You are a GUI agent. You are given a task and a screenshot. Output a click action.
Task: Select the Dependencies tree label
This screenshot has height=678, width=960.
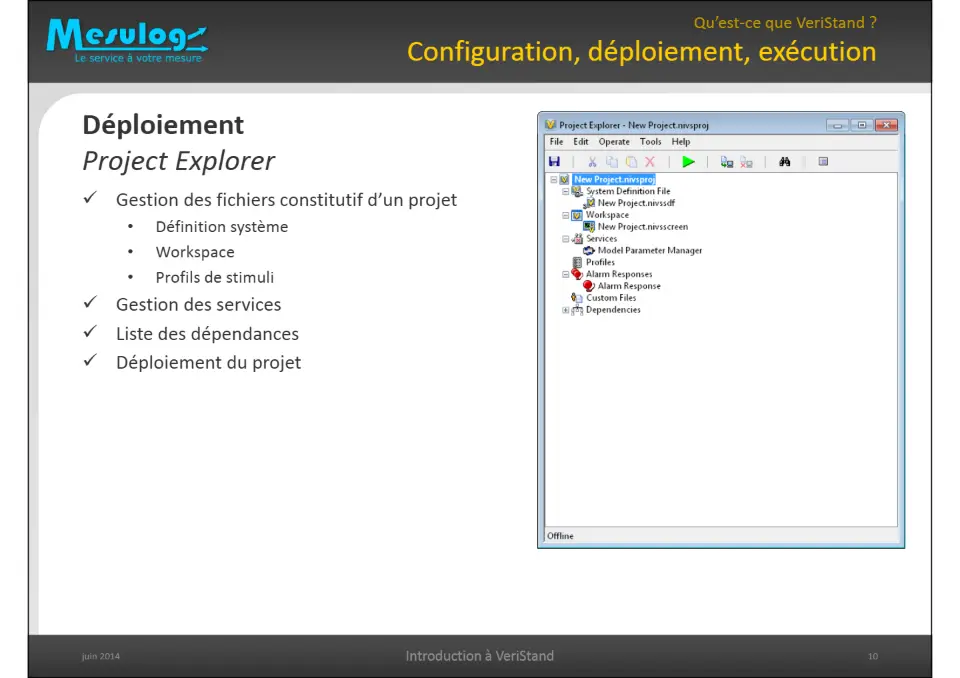(x=613, y=310)
